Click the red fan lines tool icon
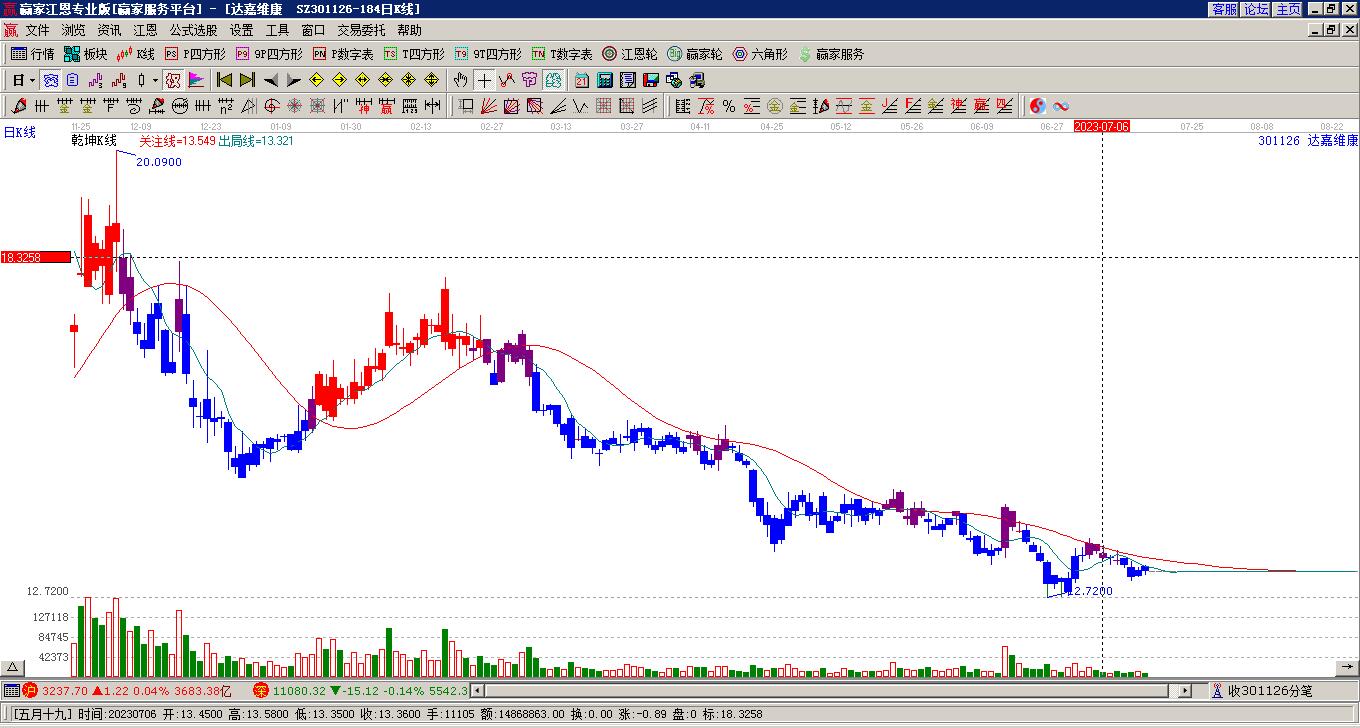The image size is (1360, 728). 489,106
